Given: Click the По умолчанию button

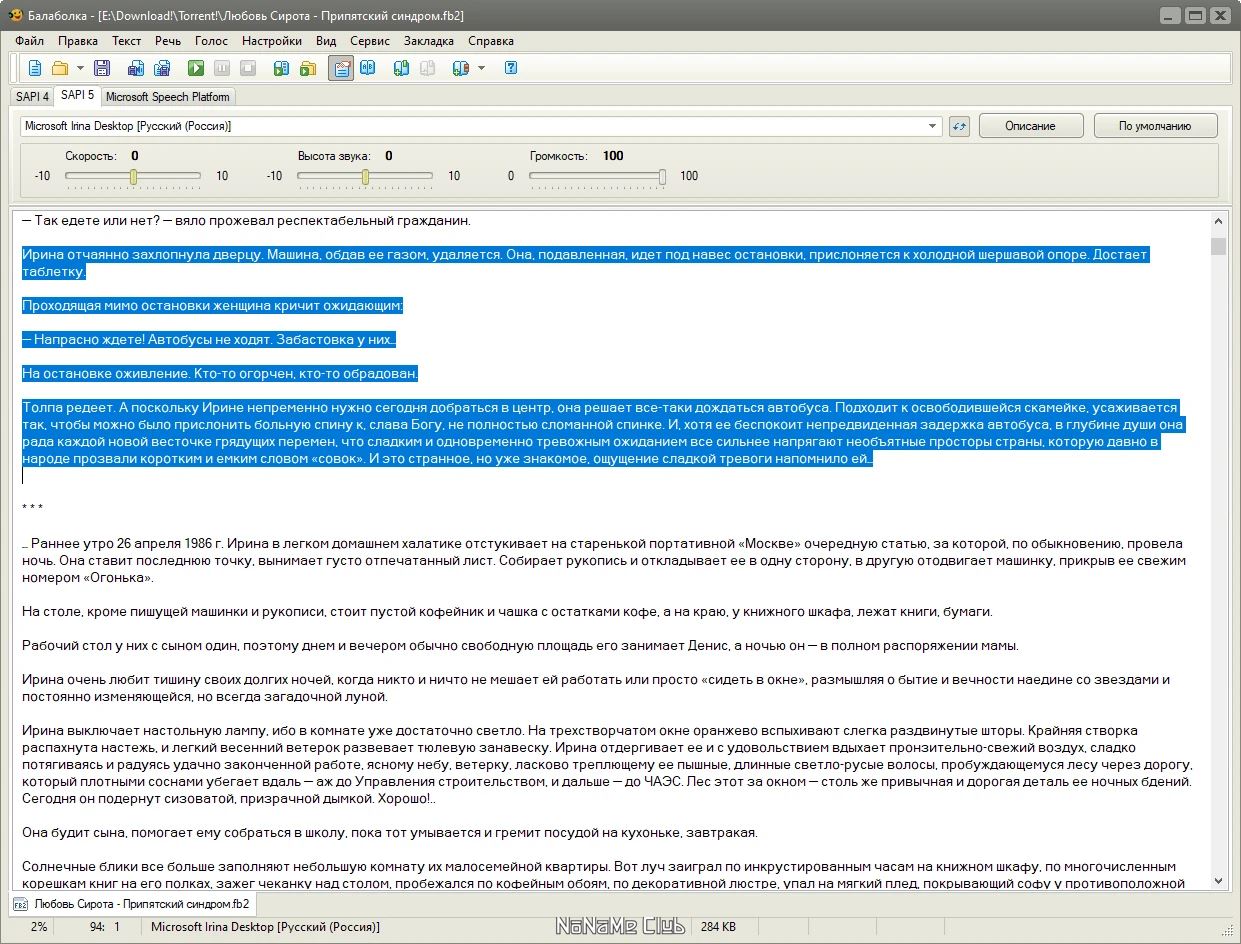Looking at the screenshot, I should click(x=1155, y=126).
